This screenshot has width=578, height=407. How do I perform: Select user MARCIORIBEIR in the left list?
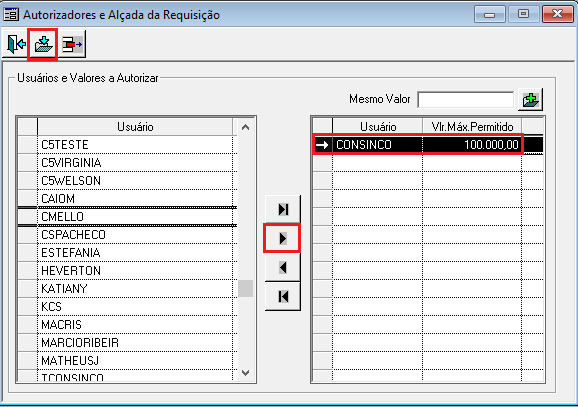click(x=135, y=343)
